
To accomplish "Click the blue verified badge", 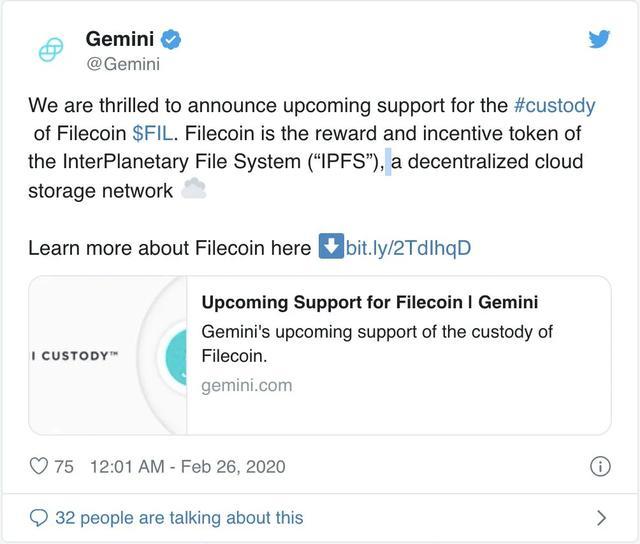I will point(171,40).
